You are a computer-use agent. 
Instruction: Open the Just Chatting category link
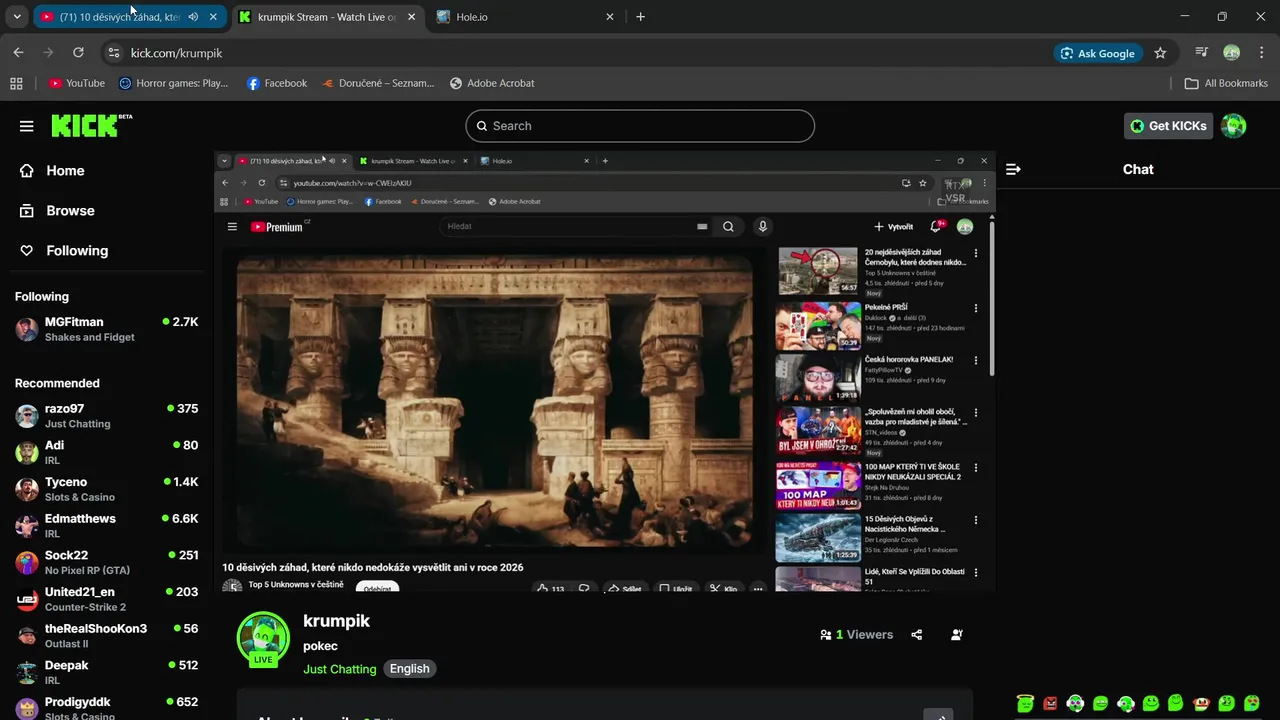tap(340, 669)
